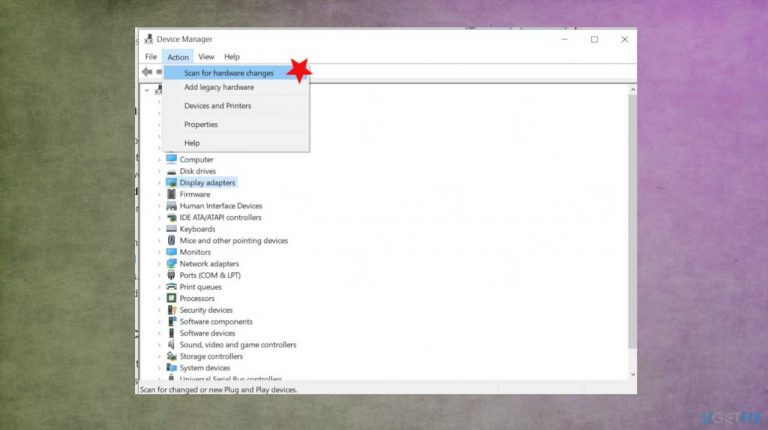Viewport: 768px width, 430px height.
Task: Open the Help menu in menu bar
Action: (x=232, y=57)
